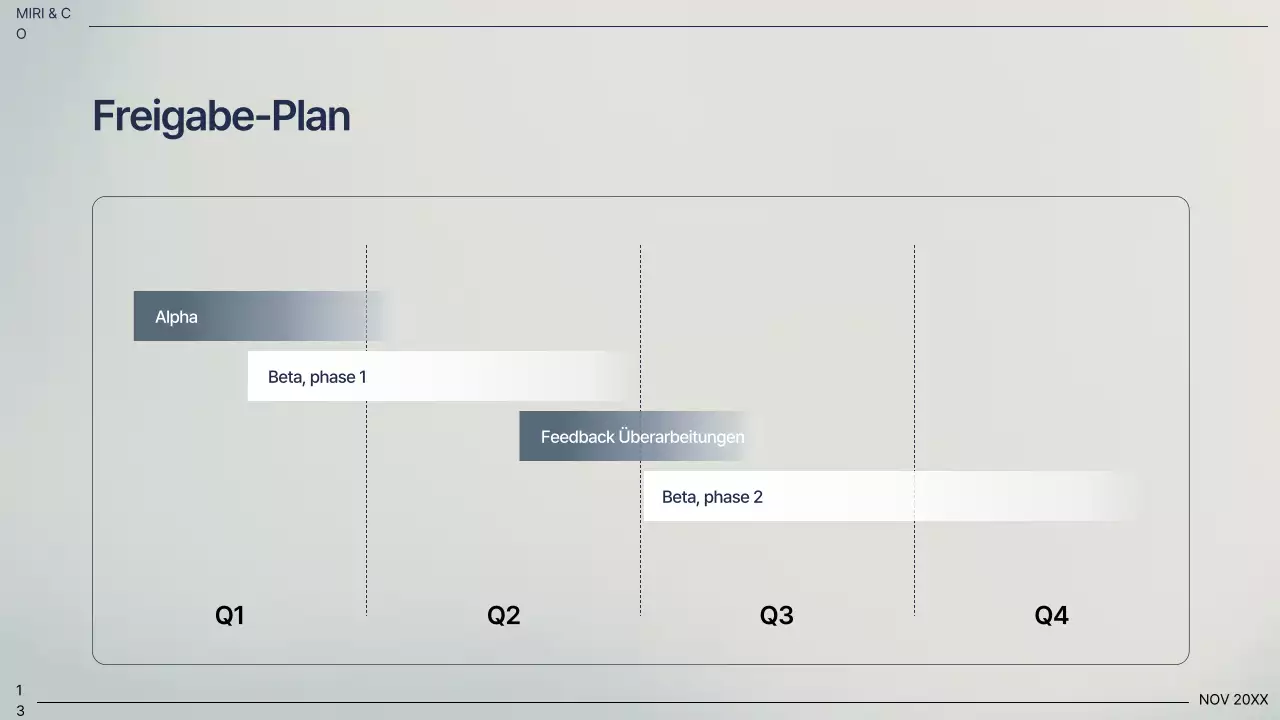Click the Q3 quarter label
This screenshot has width=1280, height=720.
[x=776, y=615]
